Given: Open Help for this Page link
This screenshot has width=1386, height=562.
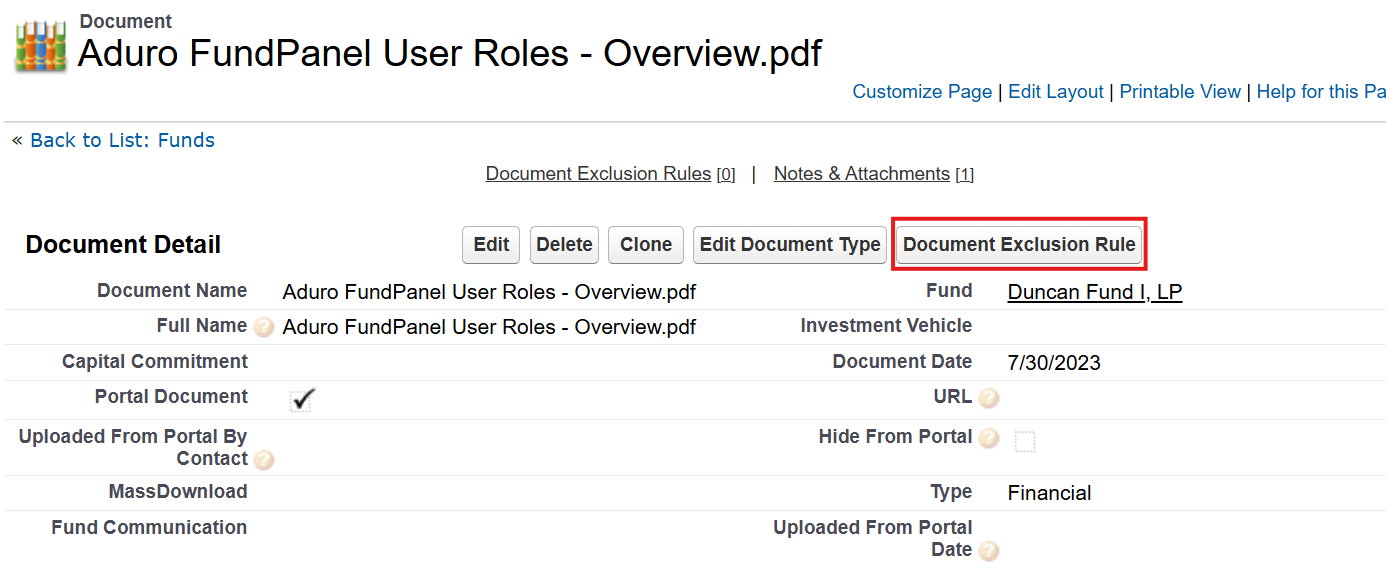Looking at the screenshot, I should [x=1321, y=92].
